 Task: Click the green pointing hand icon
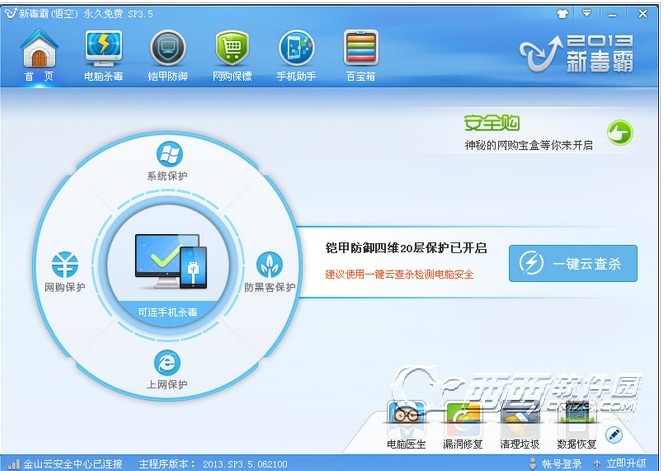(620, 133)
